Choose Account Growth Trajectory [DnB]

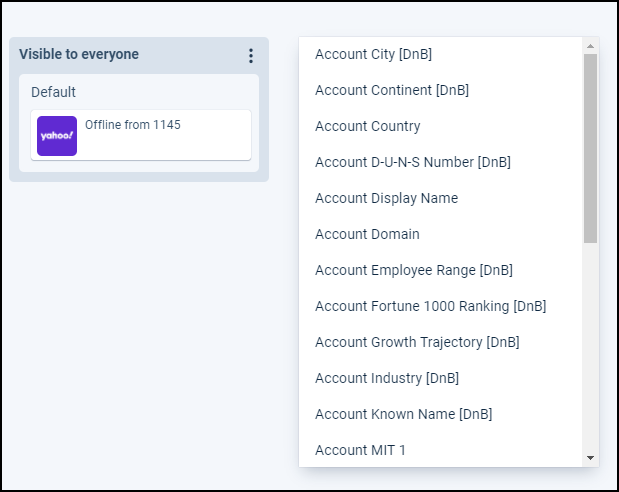click(417, 342)
